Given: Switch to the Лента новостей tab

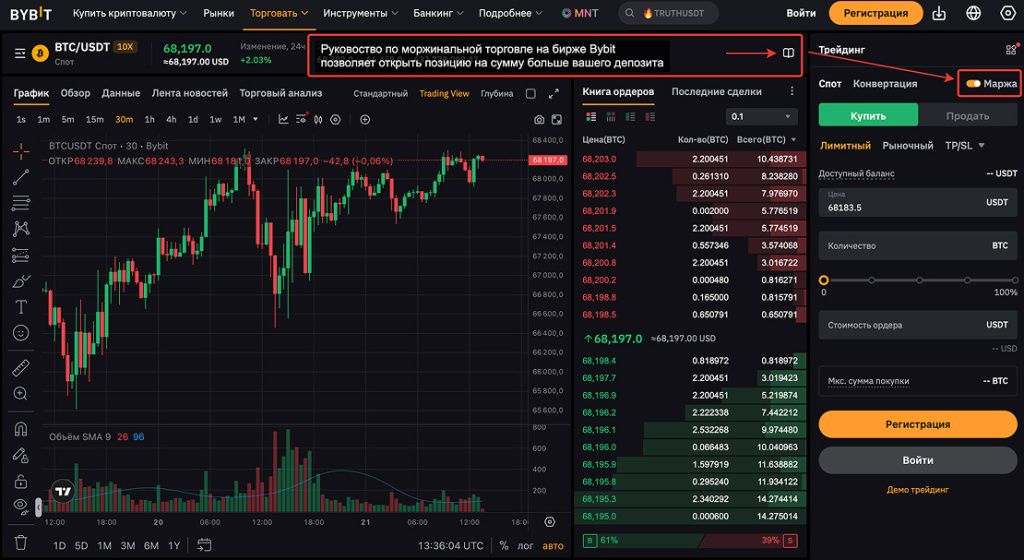Looking at the screenshot, I should tap(189, 93).
